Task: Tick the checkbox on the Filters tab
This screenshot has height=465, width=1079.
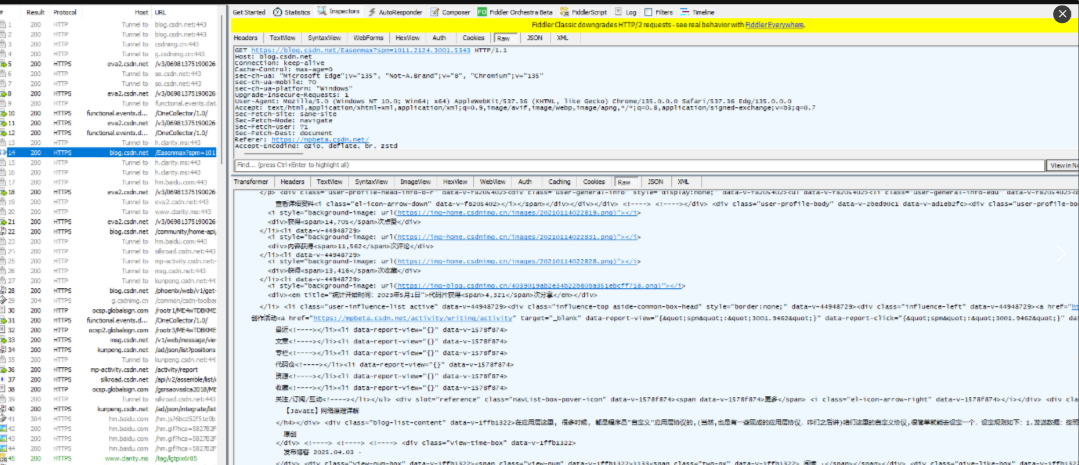Action: [x=649, y=12]
